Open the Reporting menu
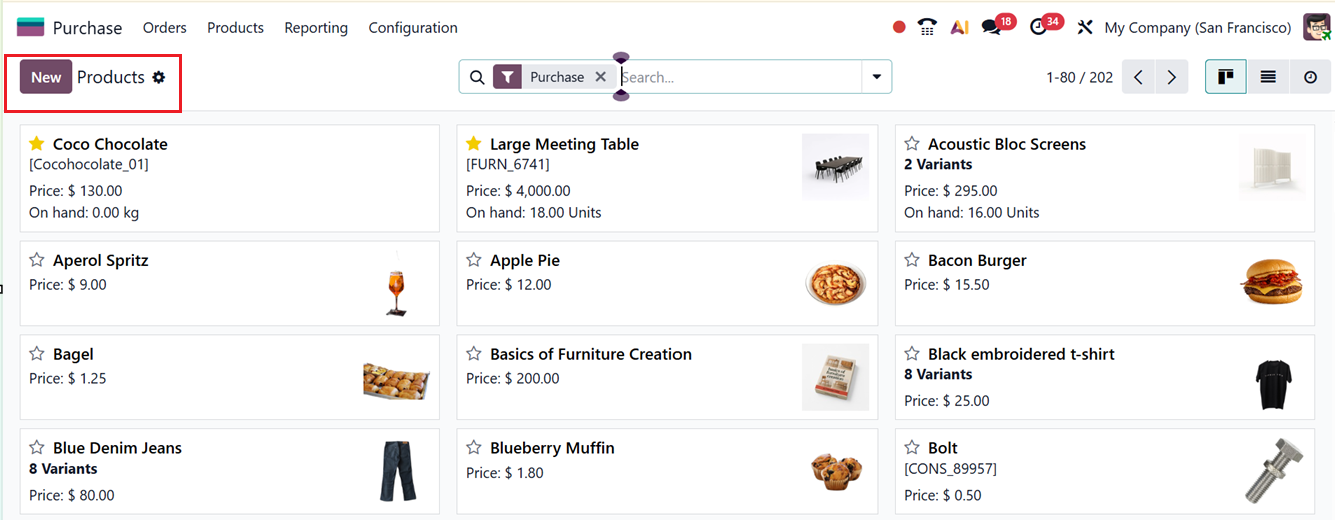The image size is (1335, 520). 316,28
